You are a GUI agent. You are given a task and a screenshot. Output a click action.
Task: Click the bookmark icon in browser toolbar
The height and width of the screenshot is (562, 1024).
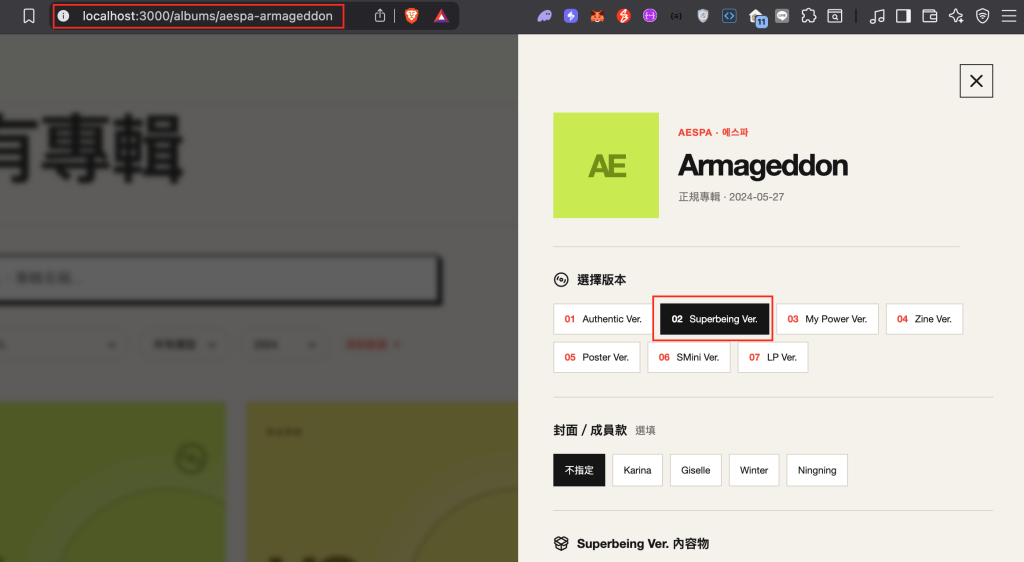click(29, 16)
